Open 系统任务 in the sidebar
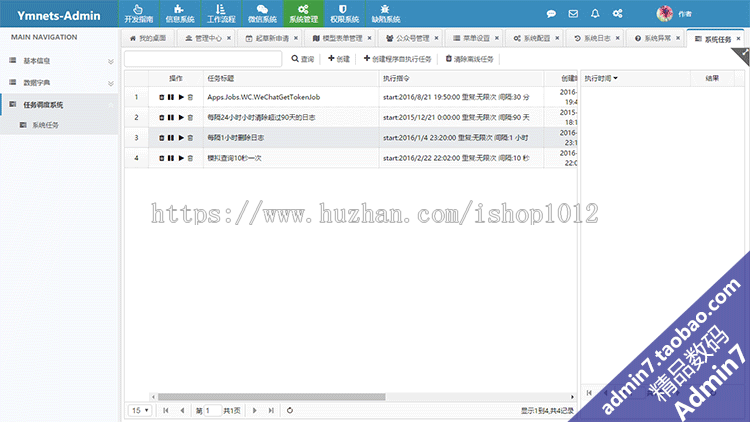The width and height of the screenshot is (750, 422). 59,125
